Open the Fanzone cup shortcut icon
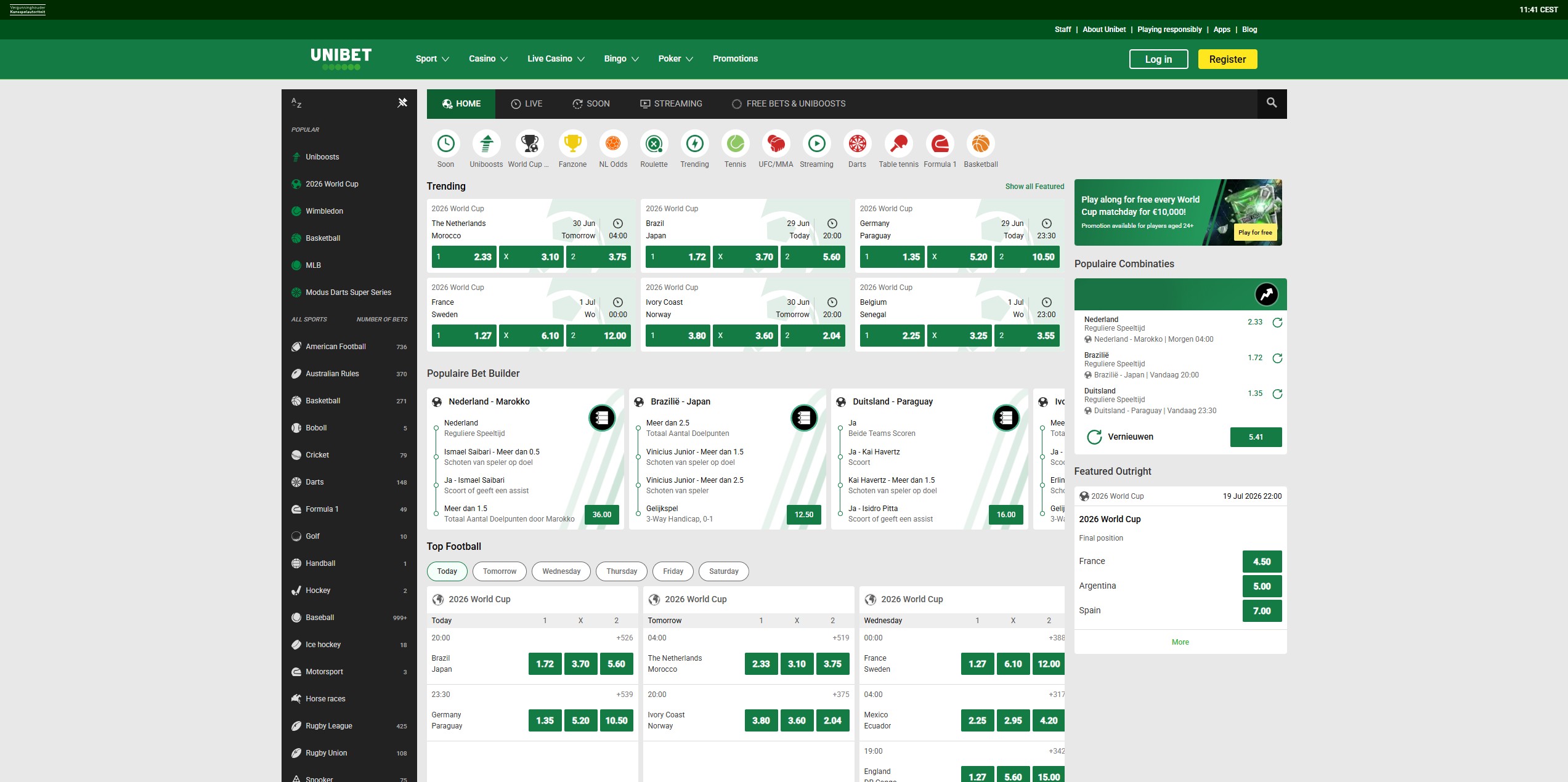This screenshot has width=1568, height=782. (x=572, y=143)
